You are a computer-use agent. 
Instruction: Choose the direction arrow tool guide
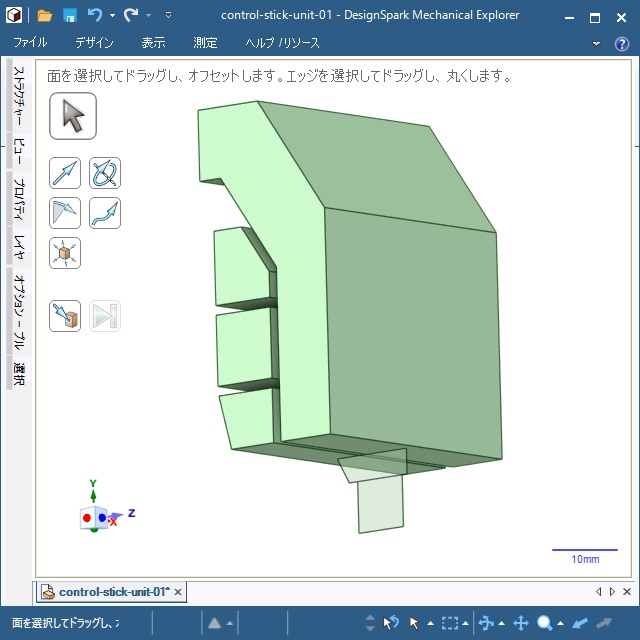point(65,174)
